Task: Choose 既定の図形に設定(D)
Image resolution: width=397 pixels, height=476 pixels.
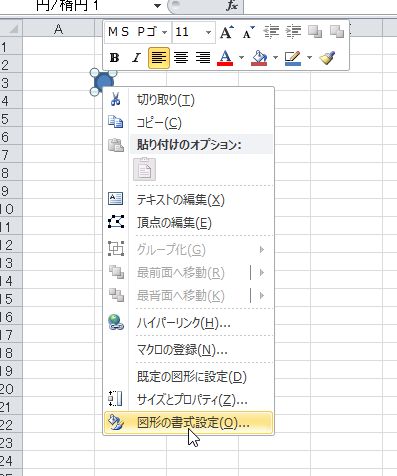Action: 189,377
